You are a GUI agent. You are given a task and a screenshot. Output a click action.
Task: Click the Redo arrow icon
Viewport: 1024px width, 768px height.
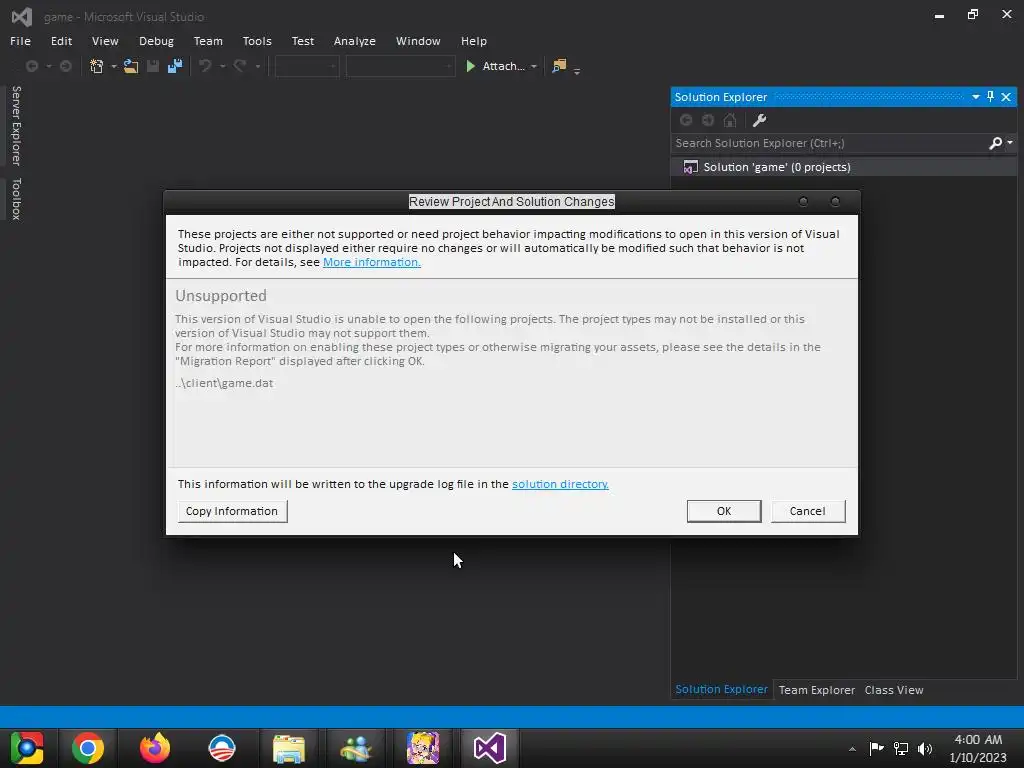(240, 66)
